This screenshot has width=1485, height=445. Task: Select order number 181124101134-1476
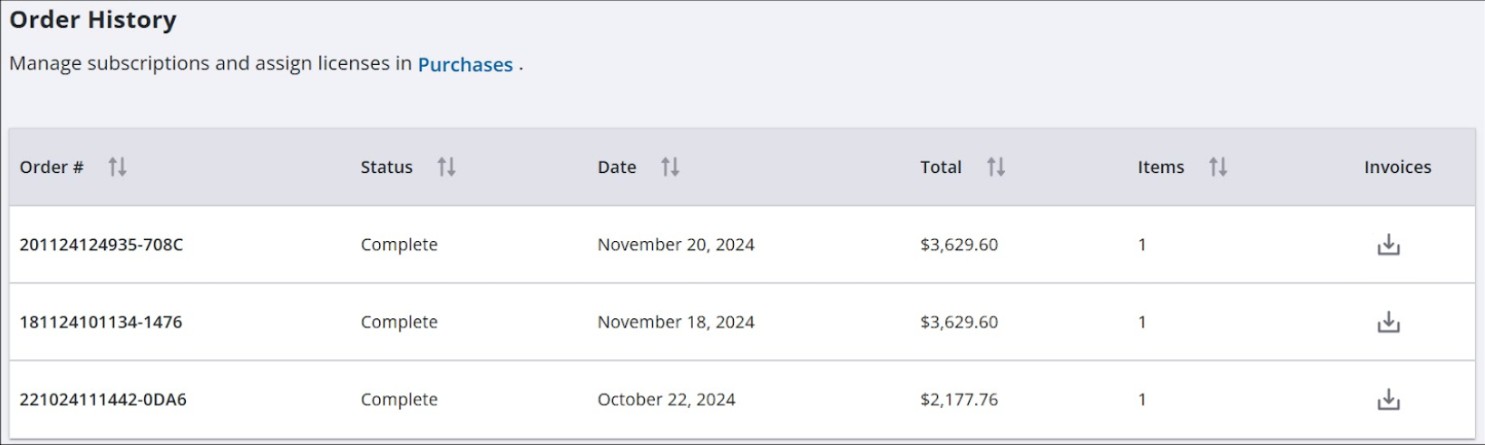click(100, 322)
